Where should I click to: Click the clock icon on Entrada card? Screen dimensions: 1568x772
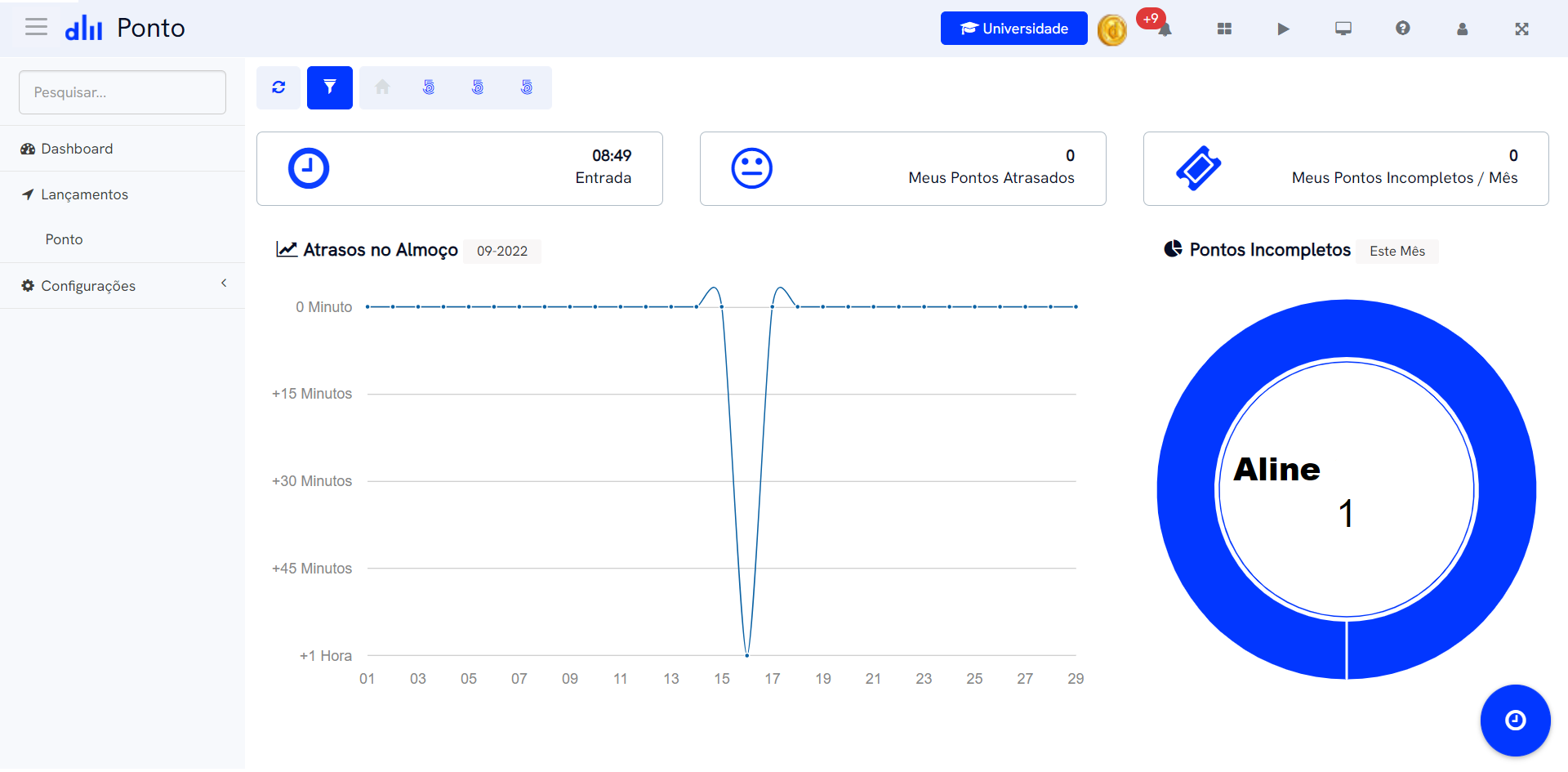(x=309, y=168)
